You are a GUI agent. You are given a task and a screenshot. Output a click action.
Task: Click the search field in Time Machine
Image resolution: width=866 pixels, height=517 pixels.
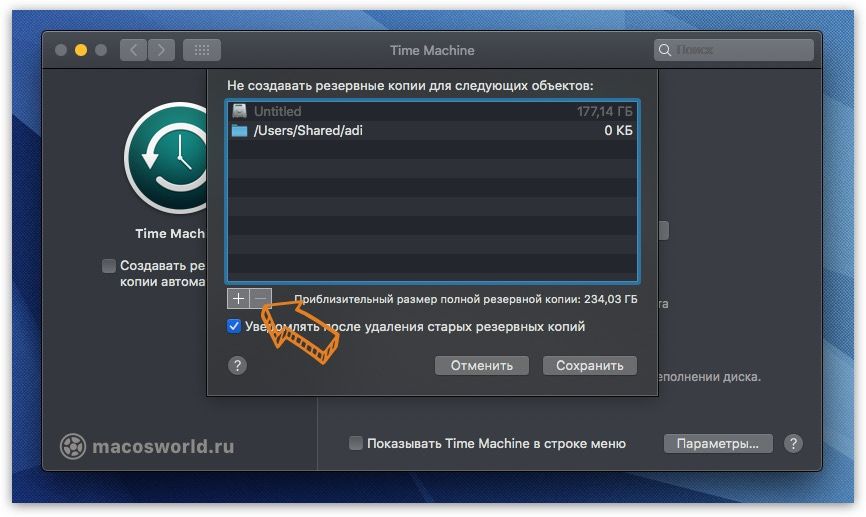point(733,50)
